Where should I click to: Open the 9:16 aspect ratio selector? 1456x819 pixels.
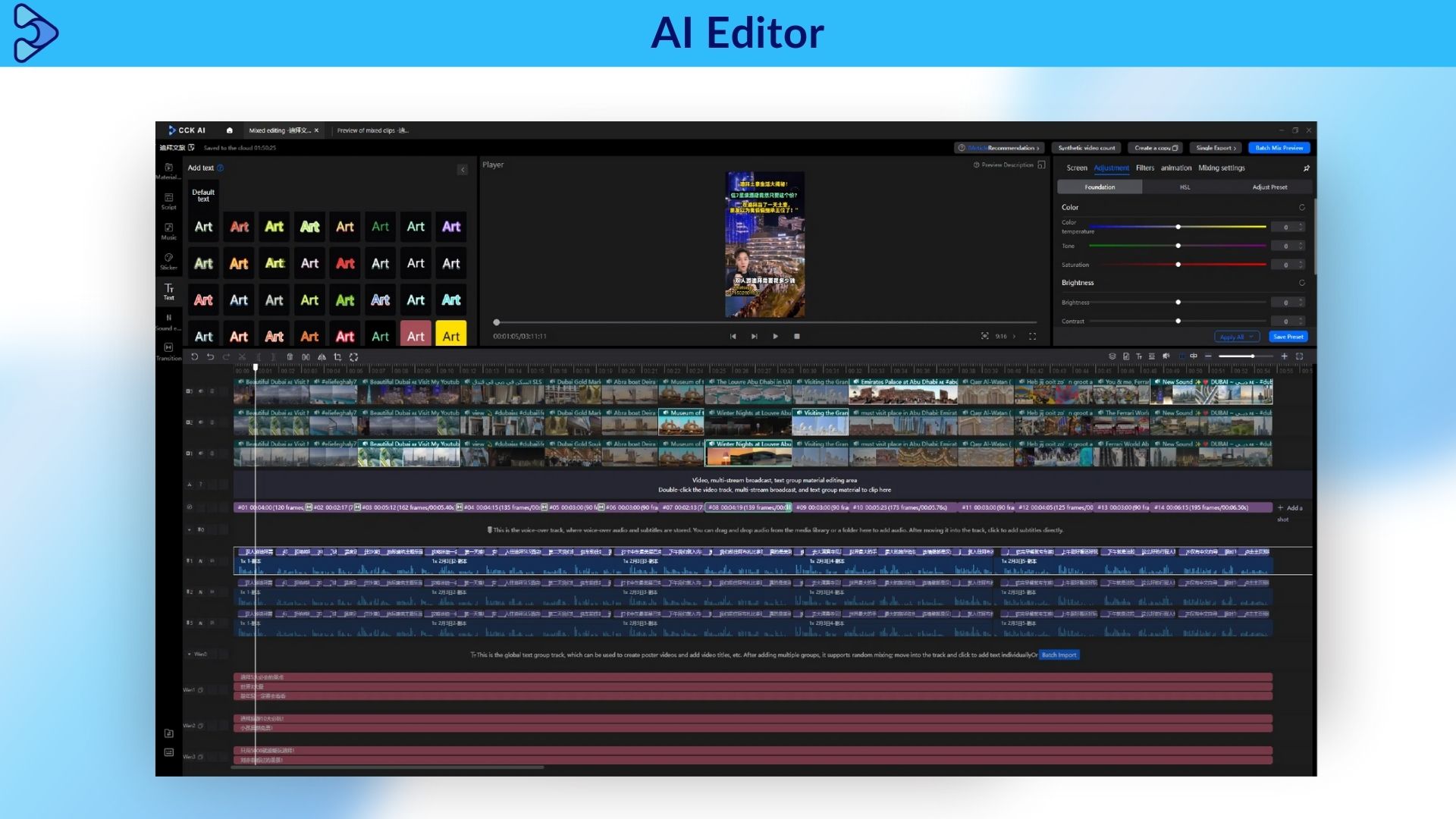point(1001,336)
